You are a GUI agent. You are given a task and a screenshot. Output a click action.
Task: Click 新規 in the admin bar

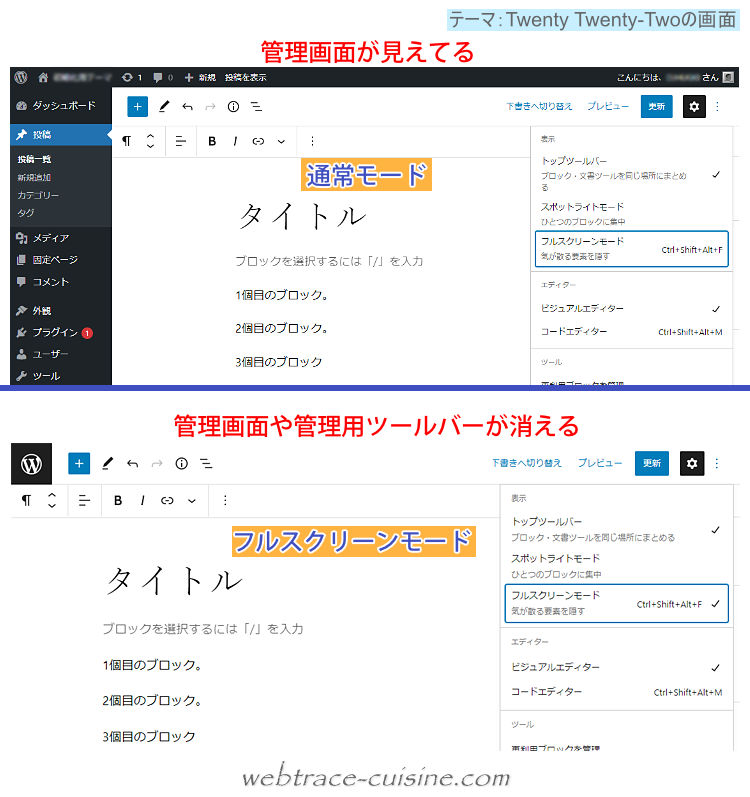(x=200, y=77)
